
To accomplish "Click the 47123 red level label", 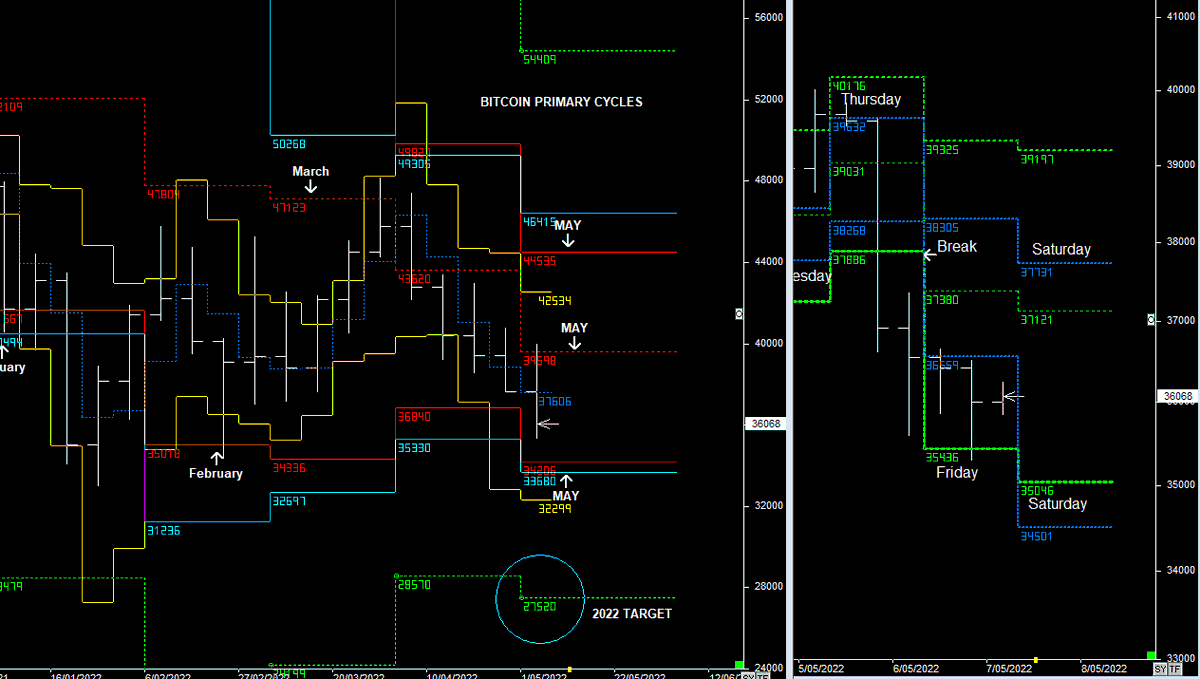I will pos(289,208).
